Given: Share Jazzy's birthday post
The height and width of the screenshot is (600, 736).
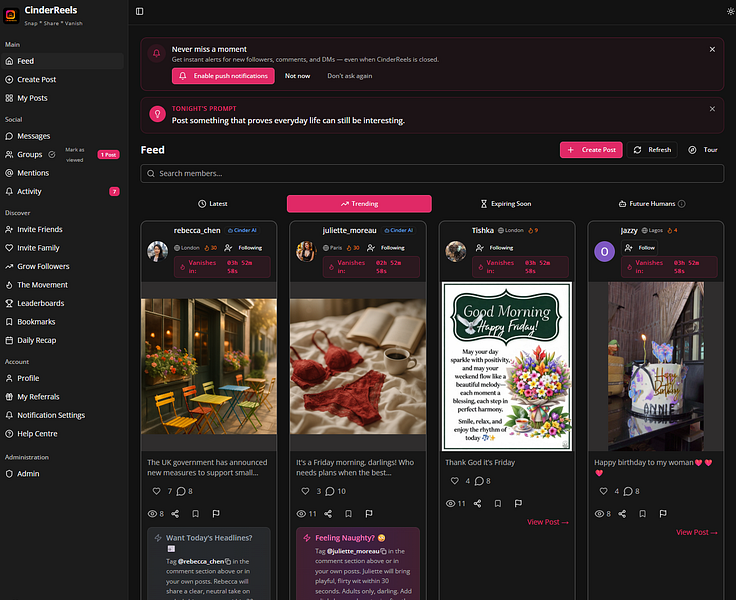Looking at the screenshot, I should [622, 514].
